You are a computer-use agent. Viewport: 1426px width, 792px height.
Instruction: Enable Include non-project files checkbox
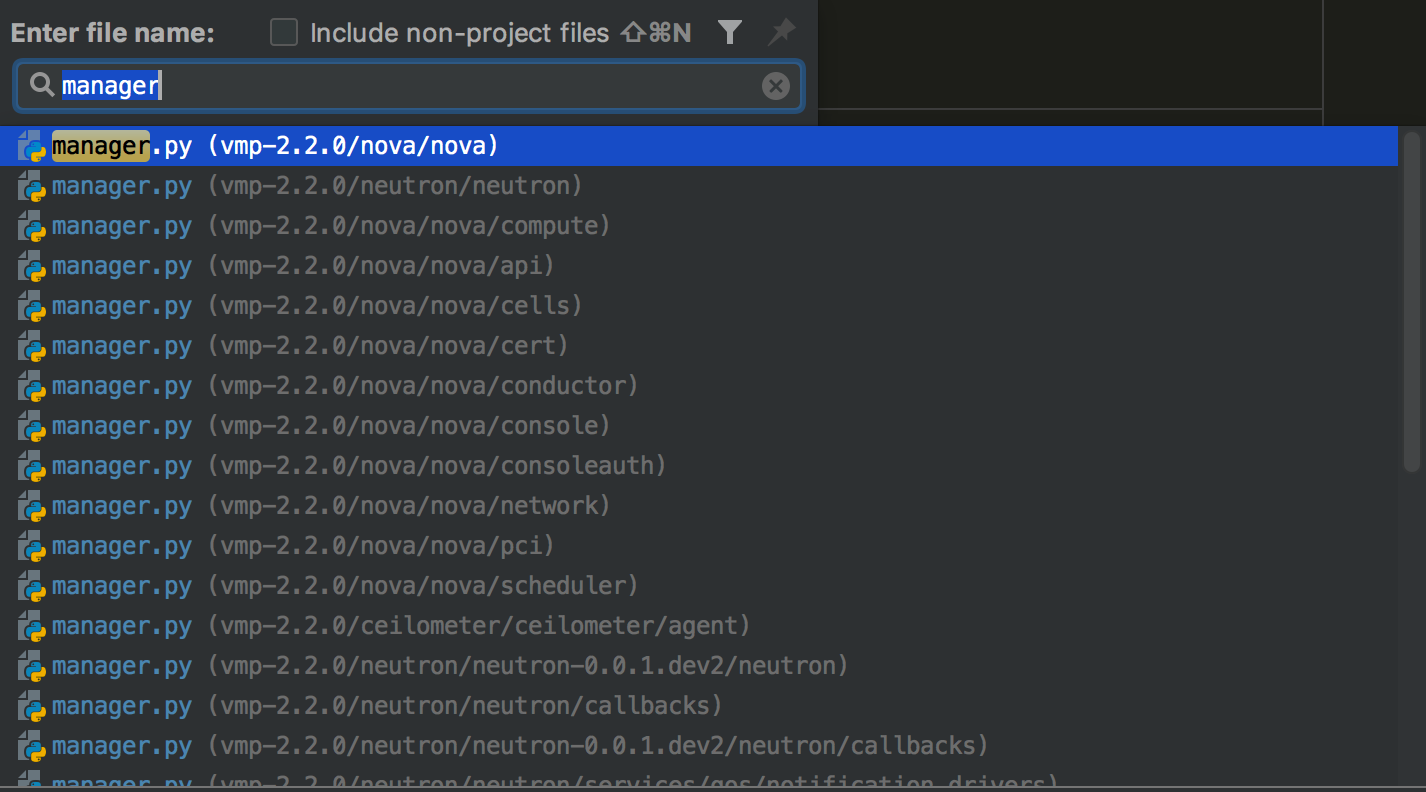click(285, 33)
